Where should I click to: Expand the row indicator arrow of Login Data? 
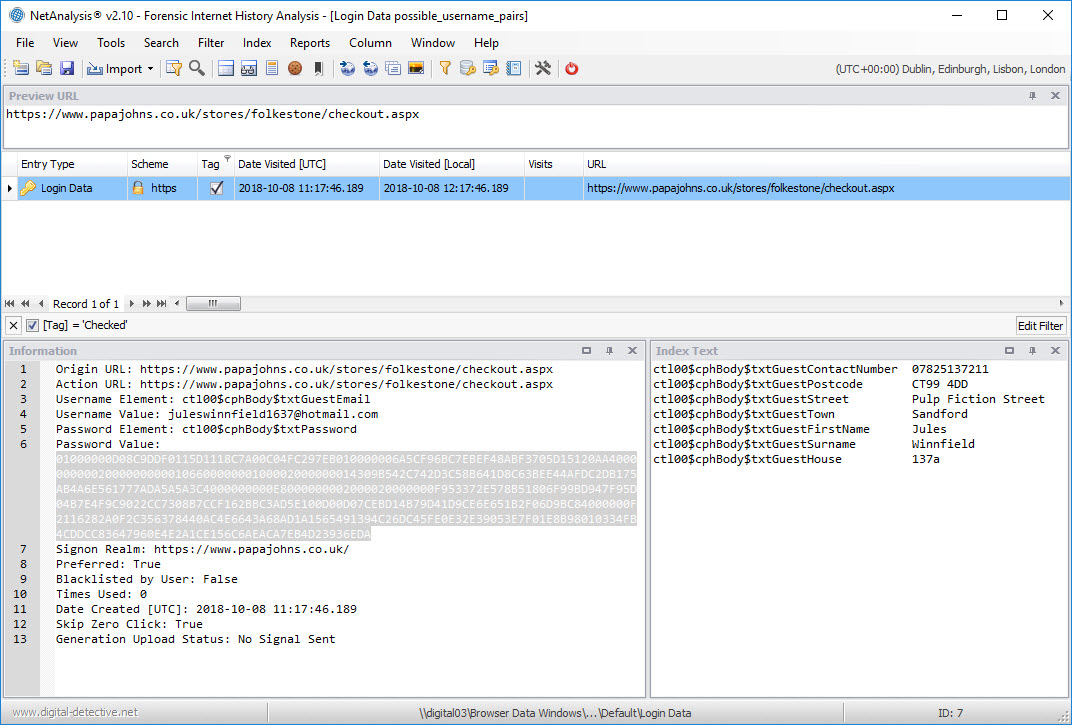coord(9,188)
